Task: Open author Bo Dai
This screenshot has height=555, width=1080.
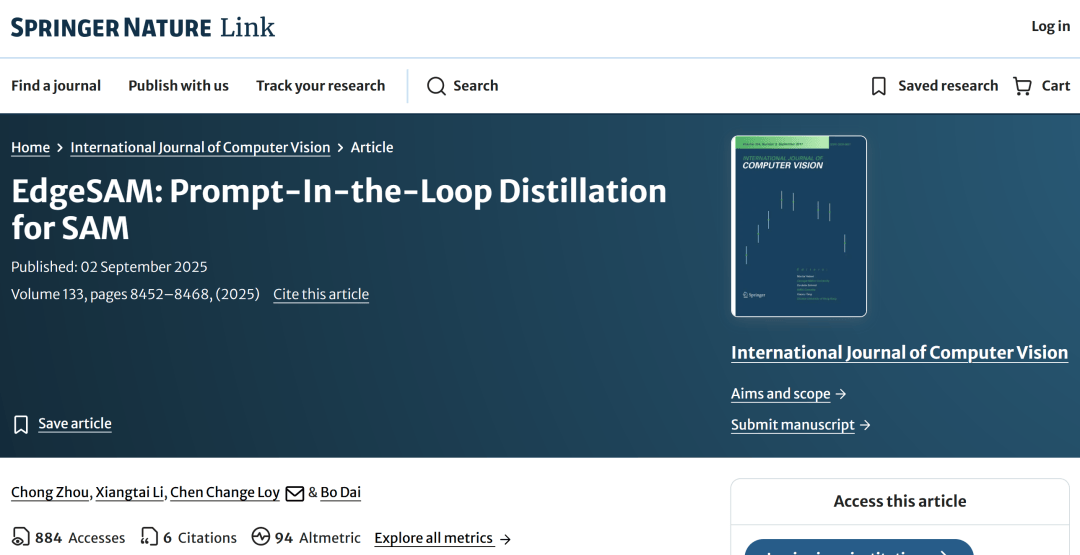Action: click(x=340, y=492)
